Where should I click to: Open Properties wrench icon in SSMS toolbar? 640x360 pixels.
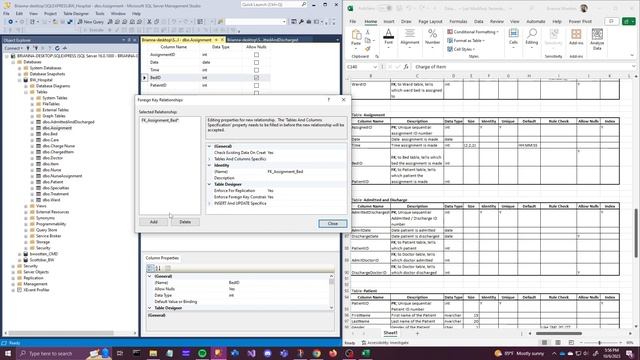tap(301, 22)
